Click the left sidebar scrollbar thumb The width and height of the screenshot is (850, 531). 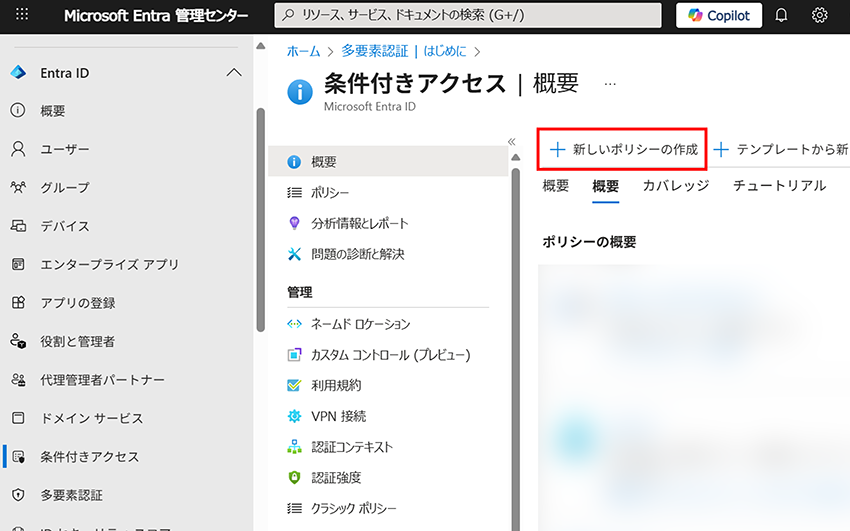pos(261,219)
